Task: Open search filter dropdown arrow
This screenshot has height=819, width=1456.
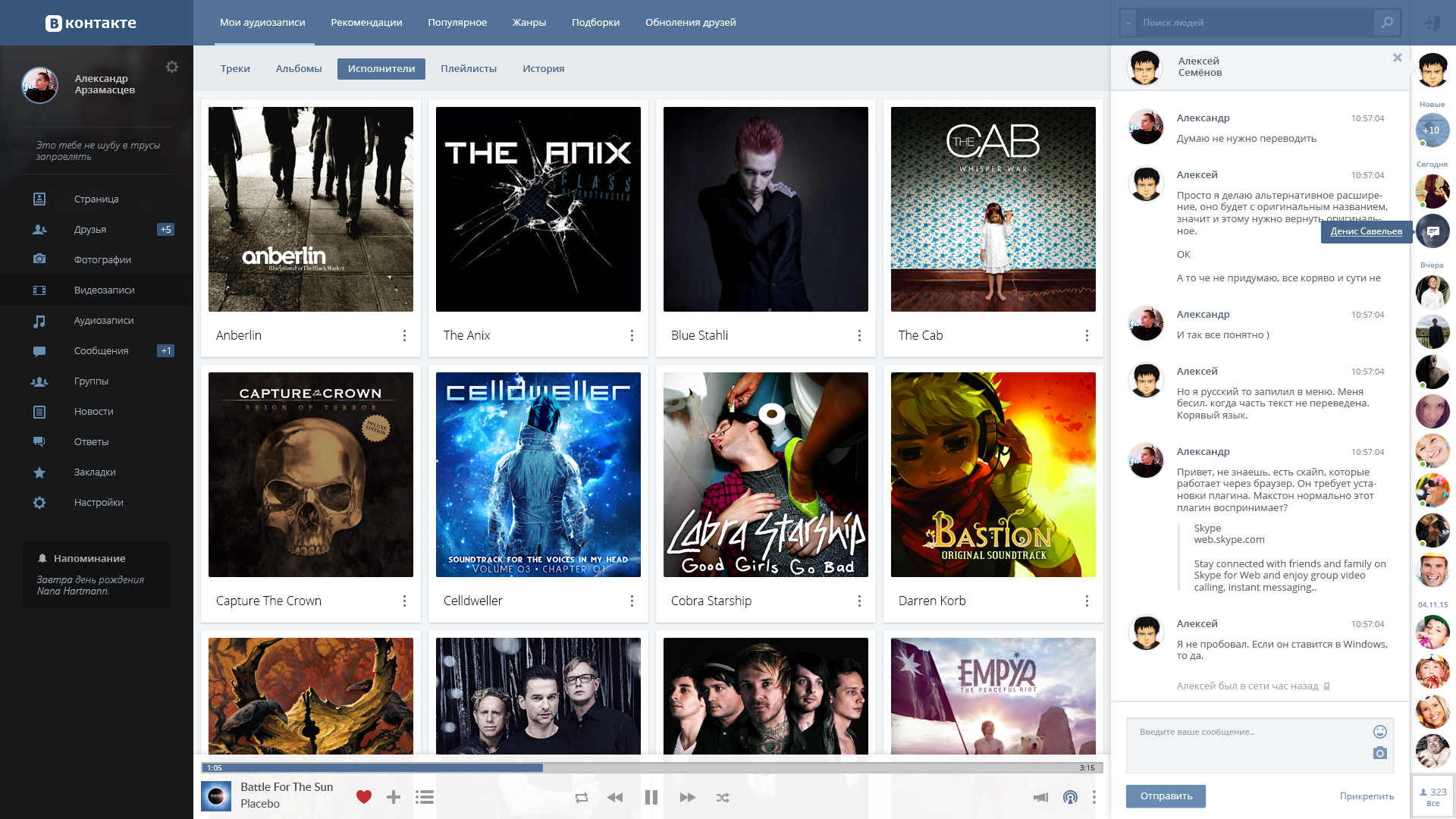Action: click(x=1128, y=23)
